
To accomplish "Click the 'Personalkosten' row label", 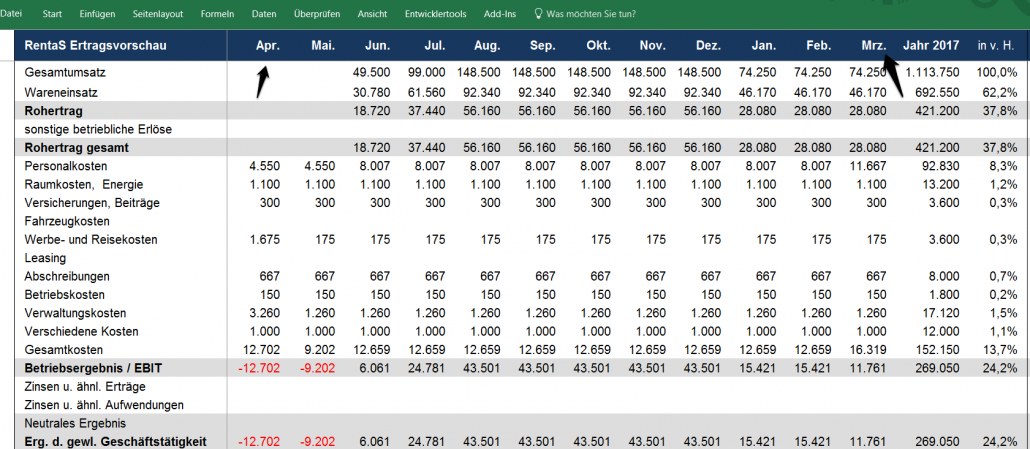I will (x=65, y=166).
